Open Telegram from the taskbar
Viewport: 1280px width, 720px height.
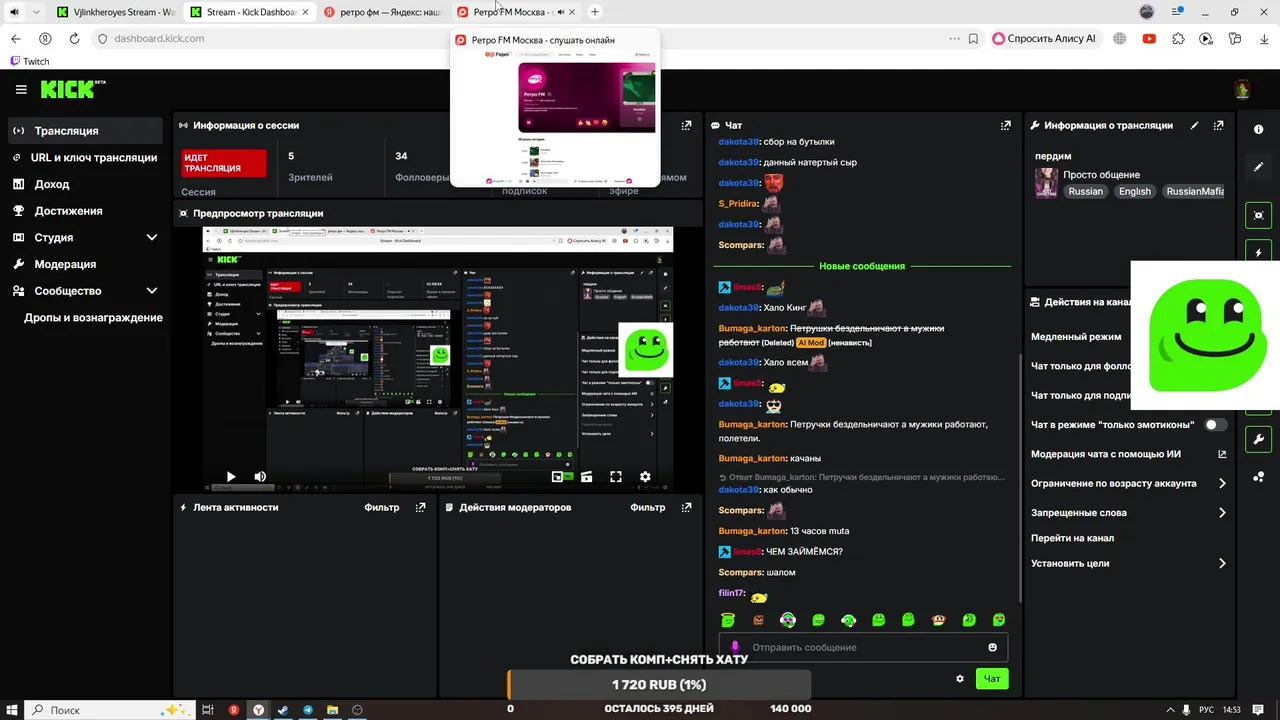[308, 709]
